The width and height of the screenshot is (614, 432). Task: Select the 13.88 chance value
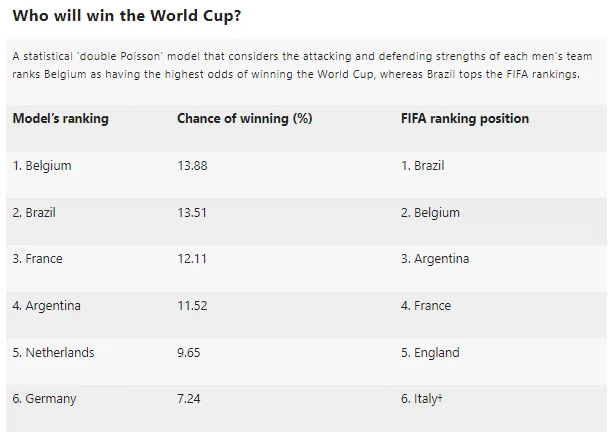point(192,166)
